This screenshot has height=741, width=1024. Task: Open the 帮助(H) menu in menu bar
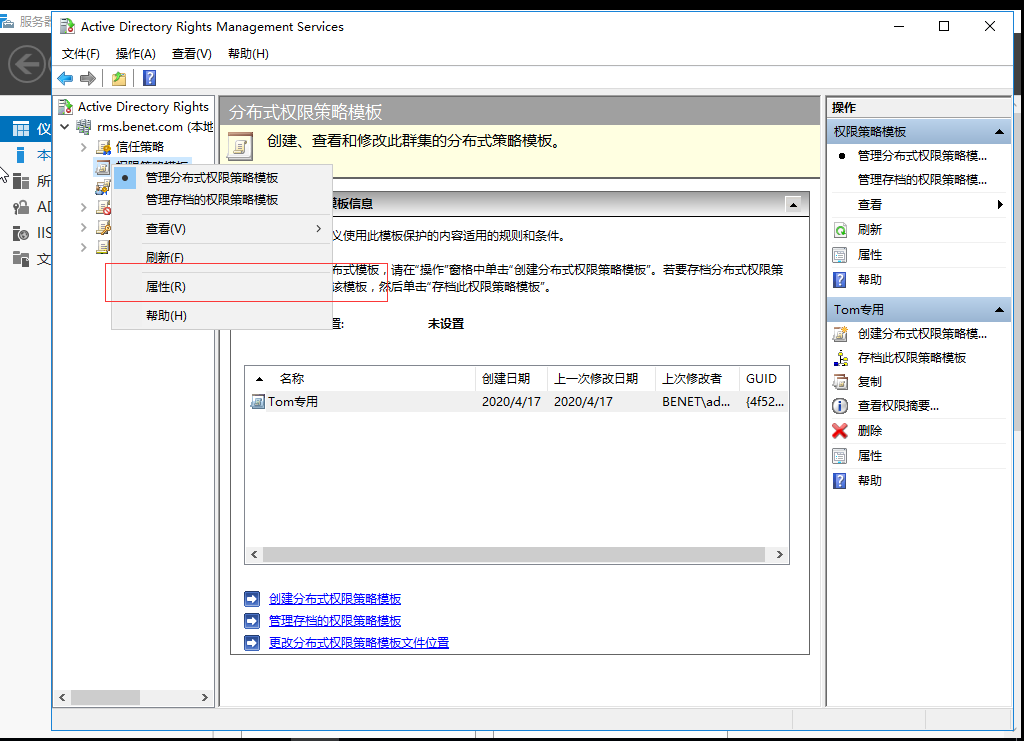click(248, 54)
